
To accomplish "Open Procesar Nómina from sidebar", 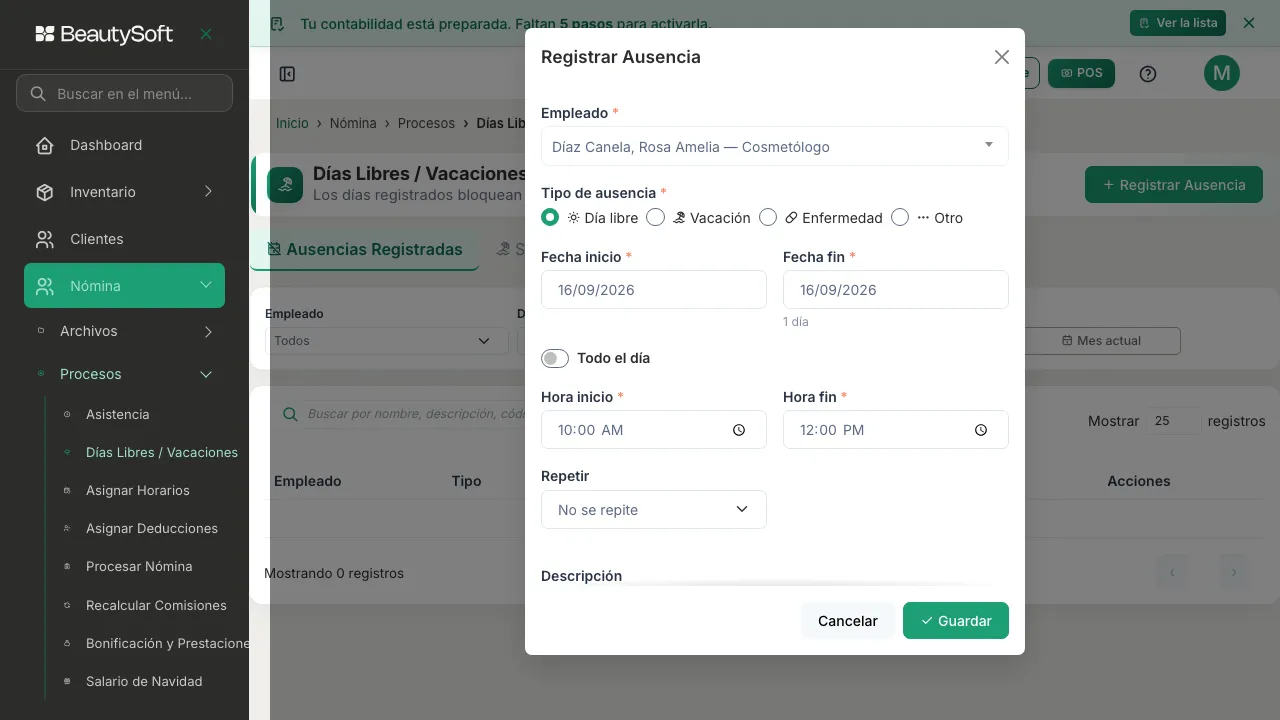I will point(139,566).
